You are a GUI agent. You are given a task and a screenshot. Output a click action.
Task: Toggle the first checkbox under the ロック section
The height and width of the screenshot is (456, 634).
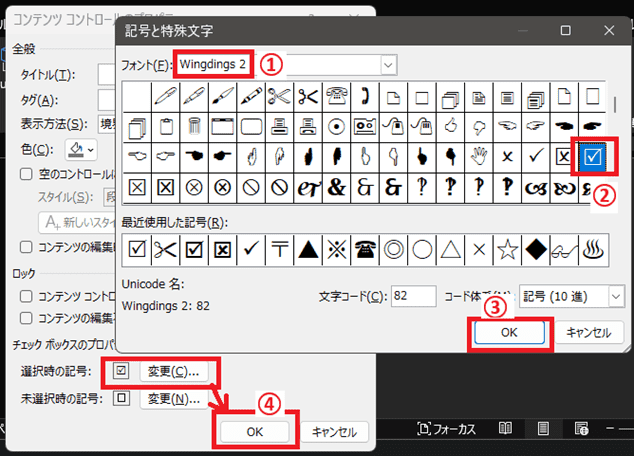(x=27, y=296)
